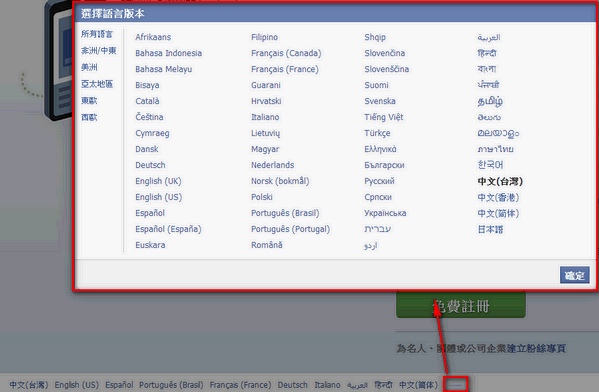Viewport: 599px width, 392px height.
Task: Choose Hrvatski language
Action: [266, 101]
